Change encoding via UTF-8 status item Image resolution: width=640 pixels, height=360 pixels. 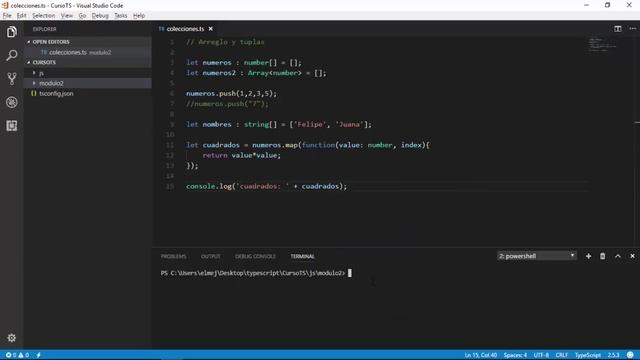click(x=541, y=355)
